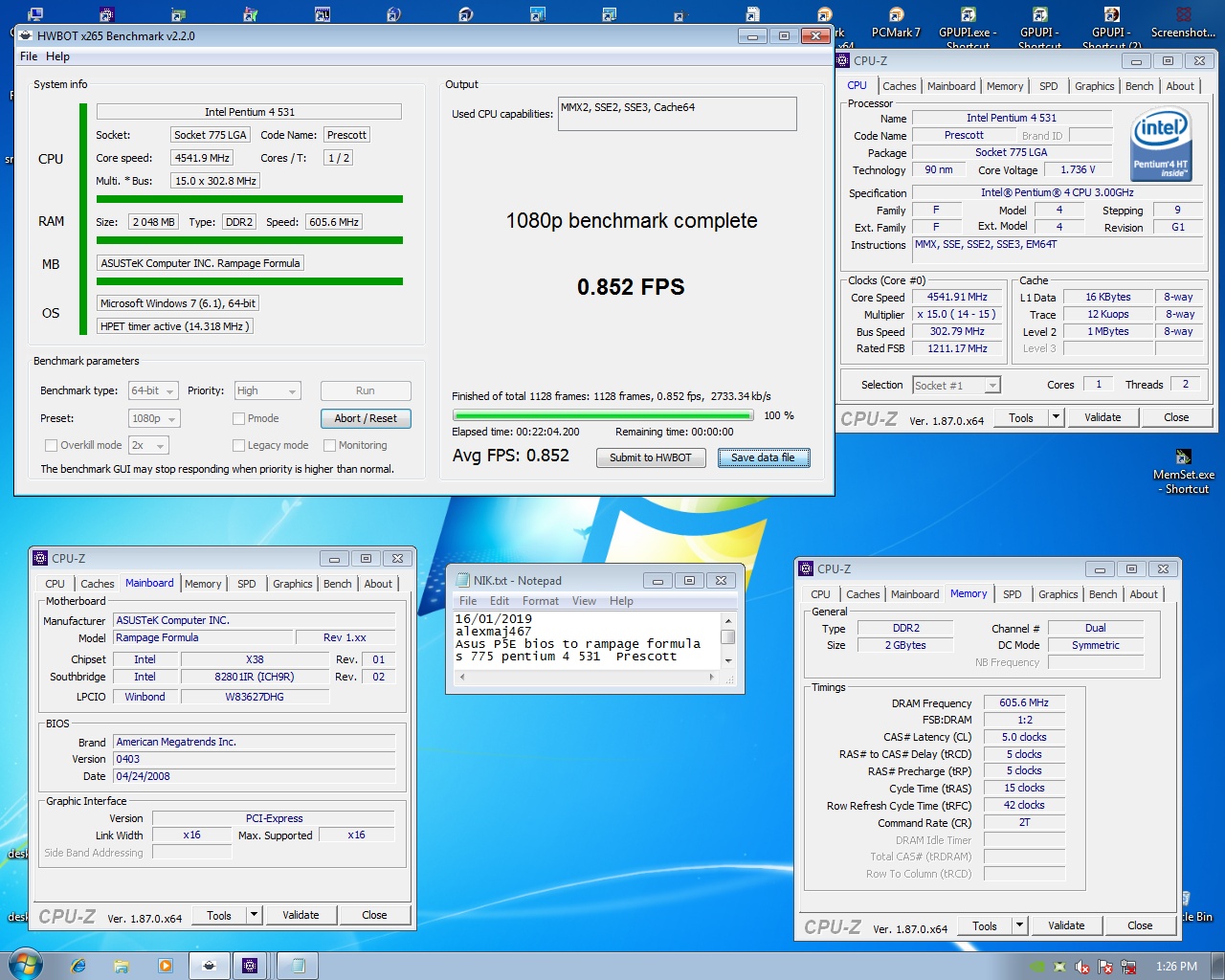Toggle the Legacy mode checkbox
Viewport: 1225px width, 980px height.
click(x=239, y=445)
